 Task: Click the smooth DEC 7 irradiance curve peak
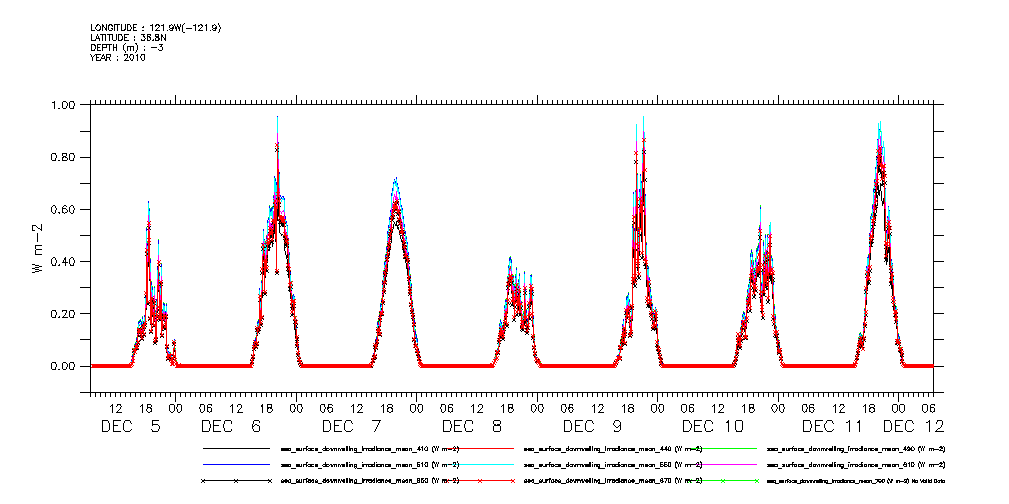(x=396, y=180)
